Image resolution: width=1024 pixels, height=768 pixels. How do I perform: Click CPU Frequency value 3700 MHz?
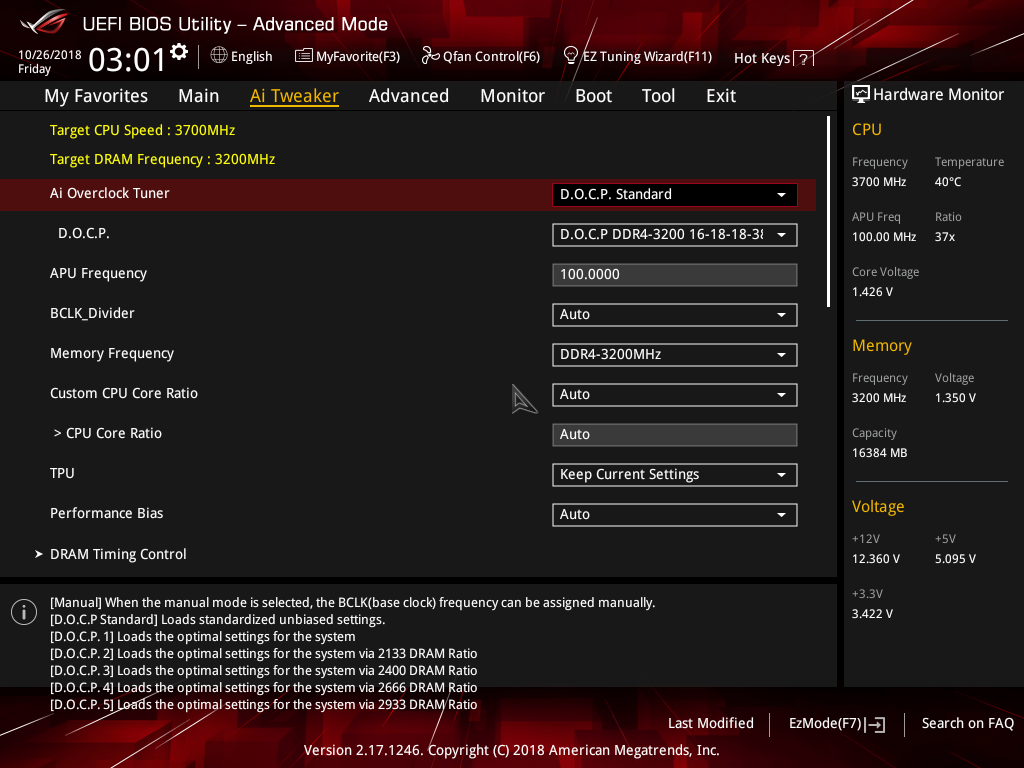coord(879,182)
